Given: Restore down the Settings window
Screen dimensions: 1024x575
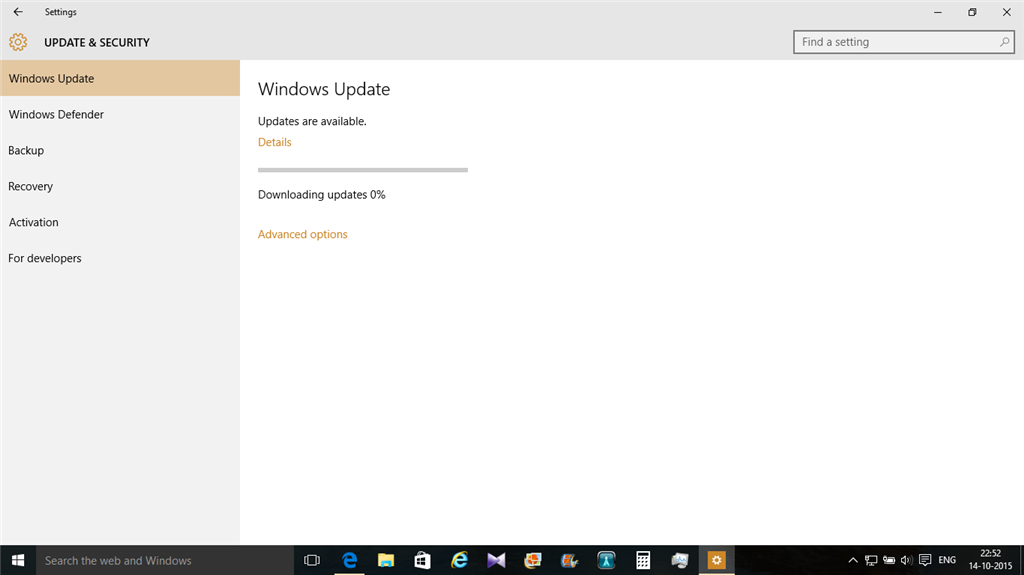Looking at the screenshot, I should pos(972,12).
